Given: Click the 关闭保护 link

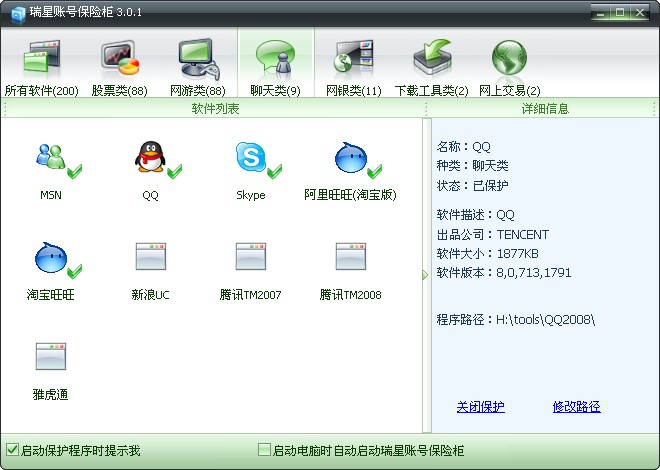Looking at the screenshot, I should tap(481, 406).
